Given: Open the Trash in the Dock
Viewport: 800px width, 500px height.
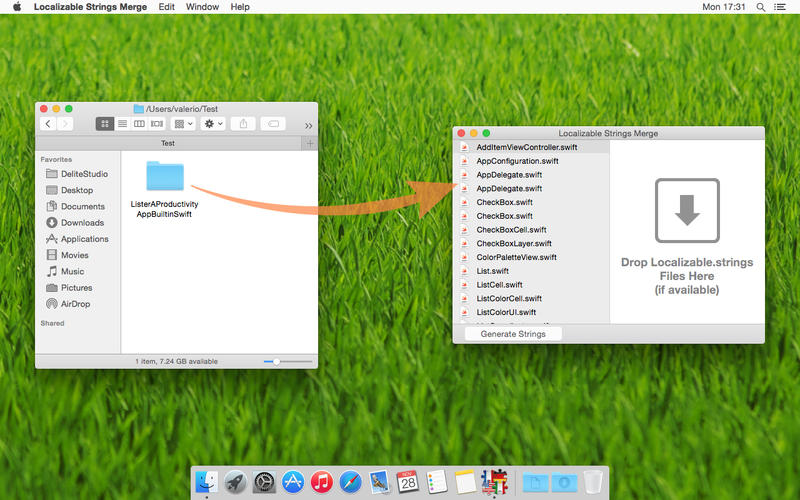Looking at the screenshot, I should tap(593, 481).
